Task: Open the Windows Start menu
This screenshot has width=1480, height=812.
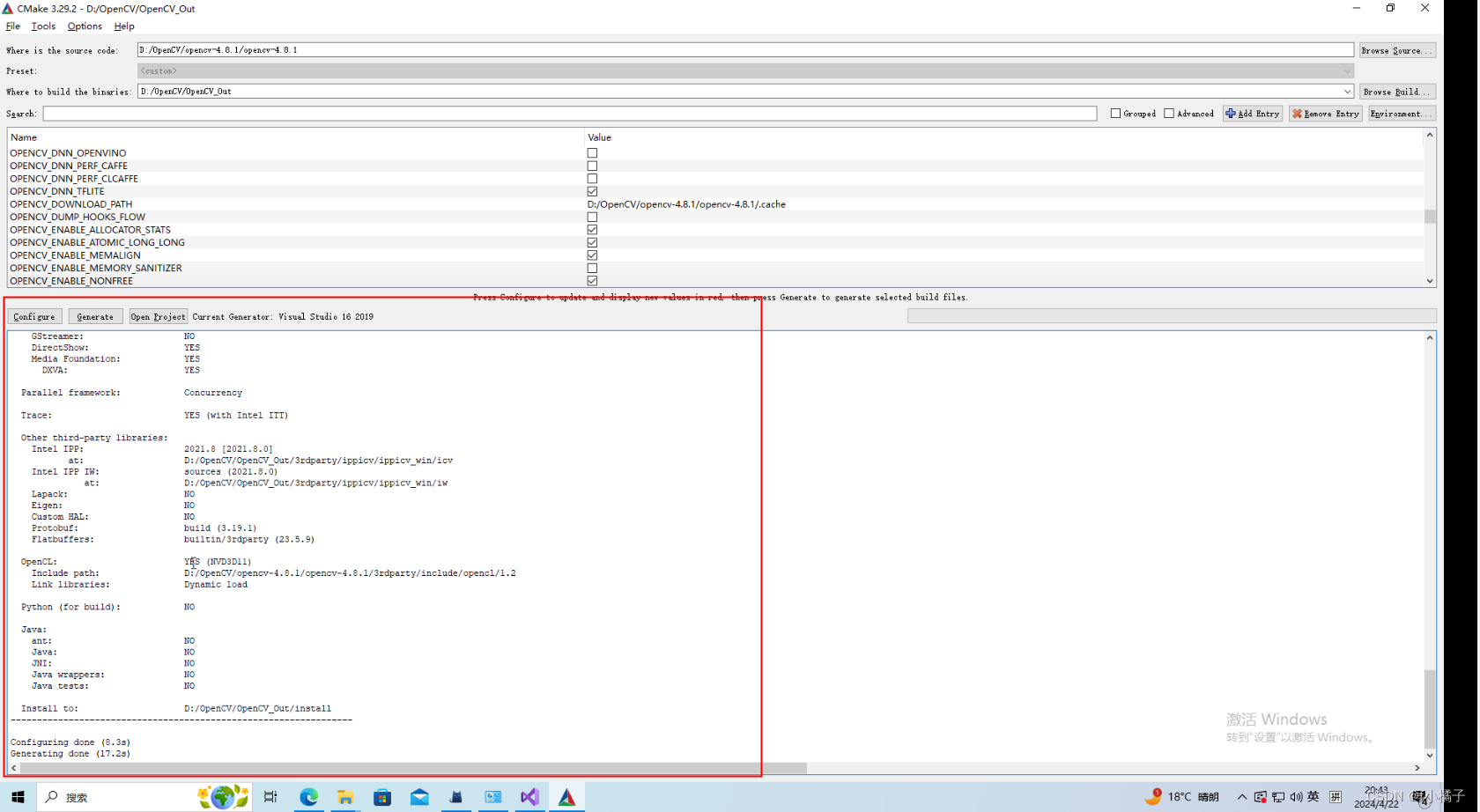Action: coord(18,797)
